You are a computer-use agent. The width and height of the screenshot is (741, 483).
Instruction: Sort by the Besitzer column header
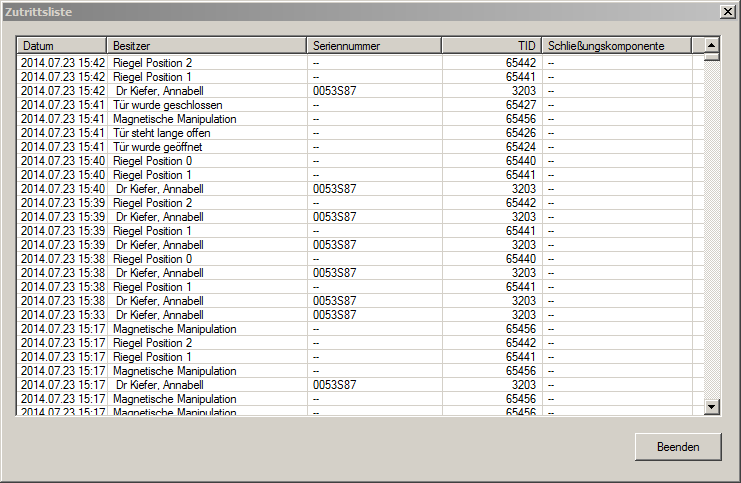[206, 46]
